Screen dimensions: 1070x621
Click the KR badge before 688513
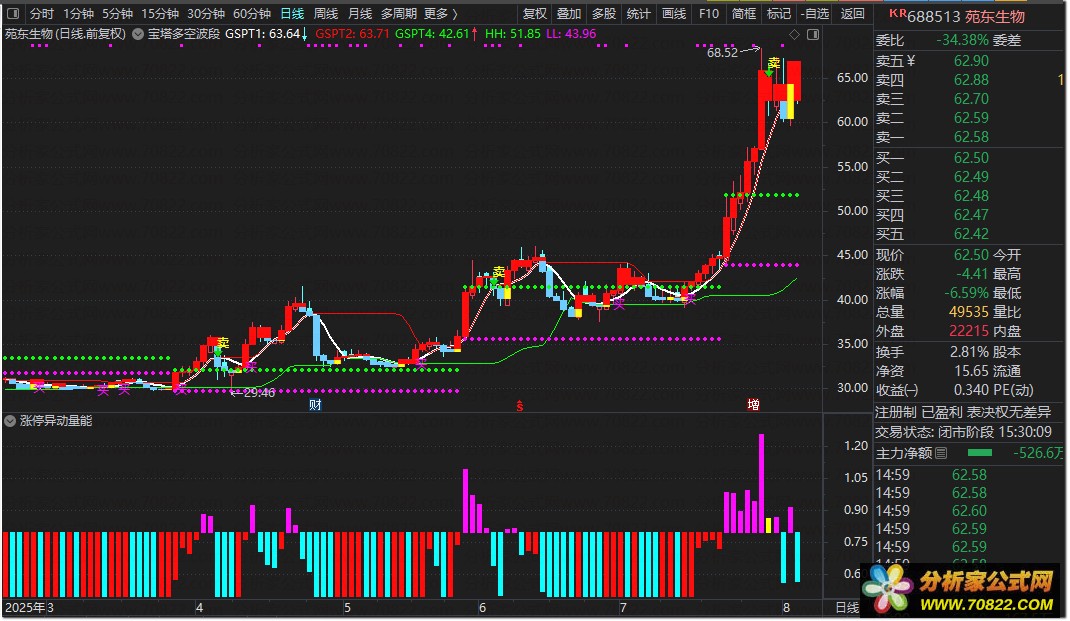point(898,13)
